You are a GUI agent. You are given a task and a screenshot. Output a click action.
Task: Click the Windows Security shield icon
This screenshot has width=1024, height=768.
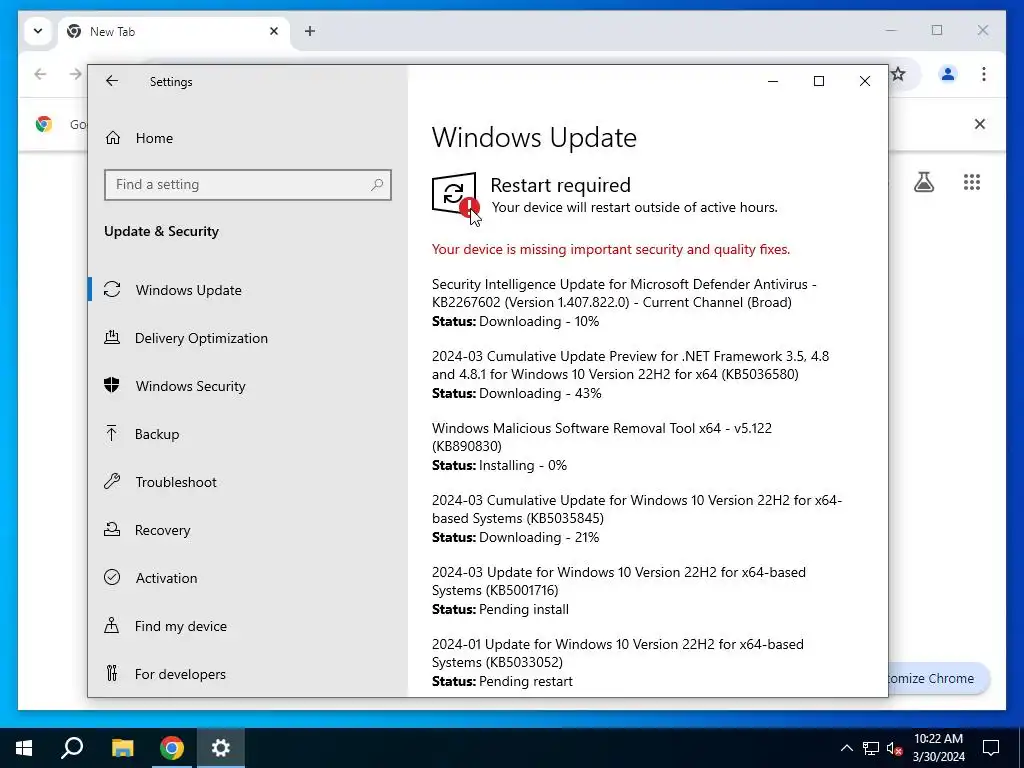(112, 385)
